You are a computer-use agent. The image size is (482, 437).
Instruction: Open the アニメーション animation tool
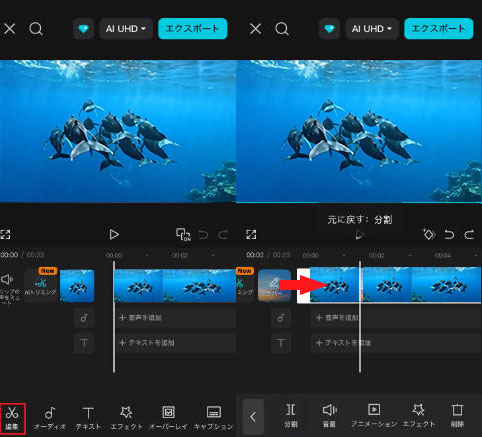[x=374, y=415]
